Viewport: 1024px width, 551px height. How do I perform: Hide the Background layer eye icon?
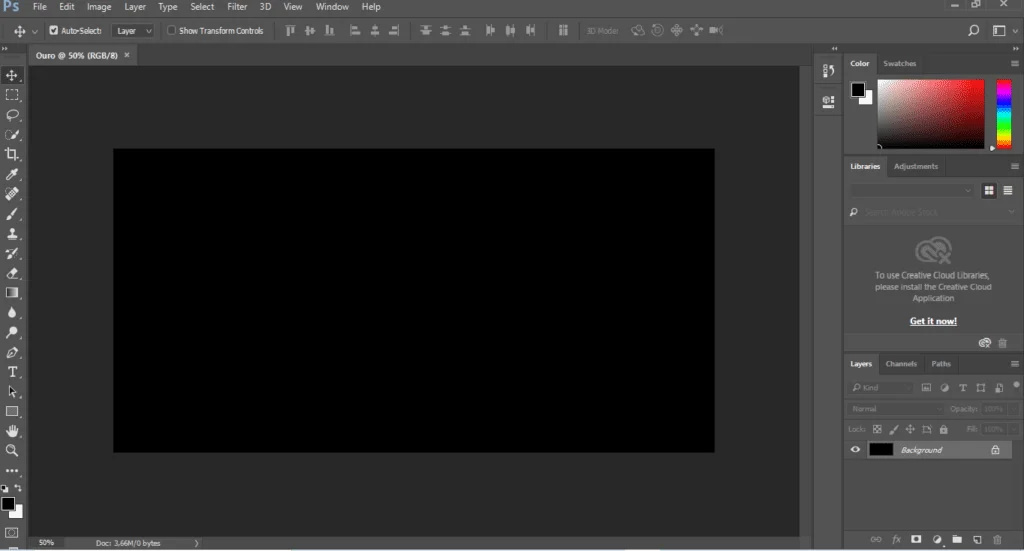click(x=855, y=450)
